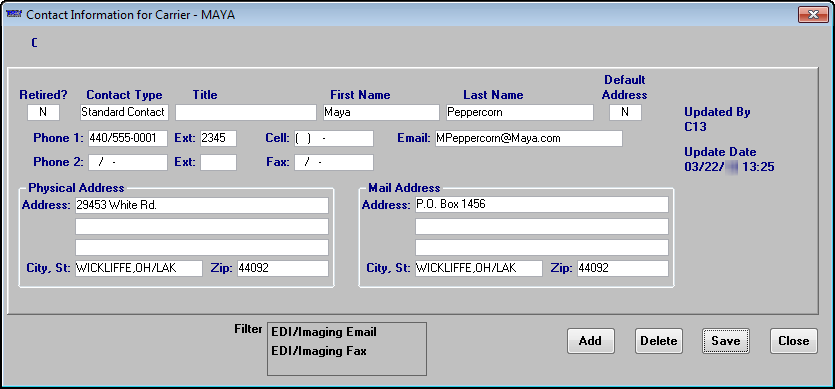Viewport: 835px width, 389px height.
Task: Click the Cell phone field
Action: pyautogui.click(x=334, y=139)
